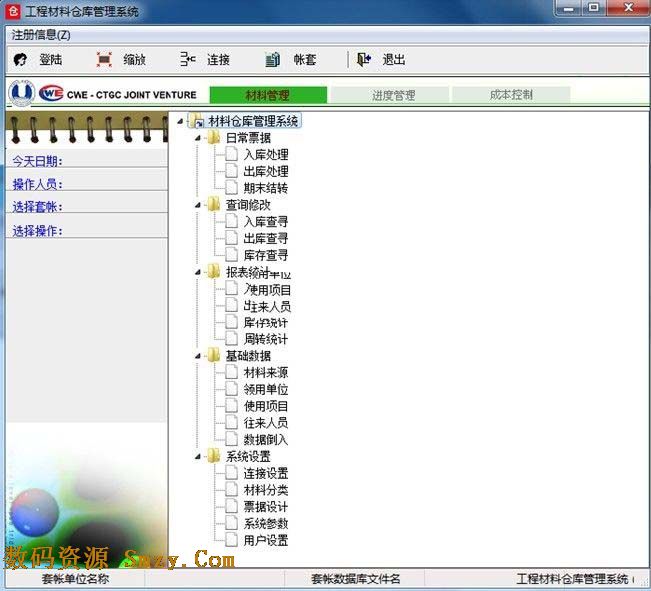Collapse the 报表统计 tree branch
Image resolution: width=651 pixels, height=591 pixels.
[198, 272]
